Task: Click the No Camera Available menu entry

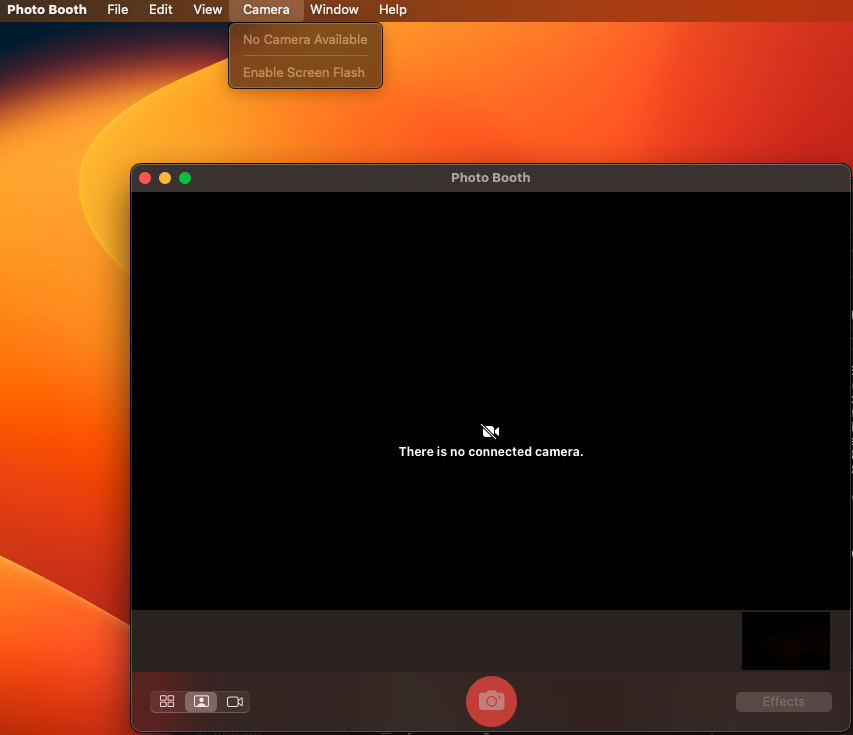Action: click(x=305, y=39)
